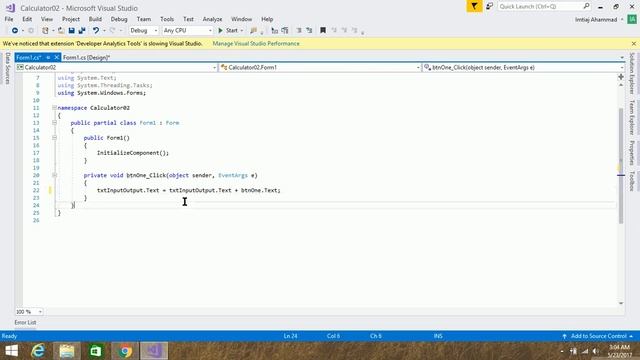
Task: Click the Undo arrow icon
Action: 96,31
